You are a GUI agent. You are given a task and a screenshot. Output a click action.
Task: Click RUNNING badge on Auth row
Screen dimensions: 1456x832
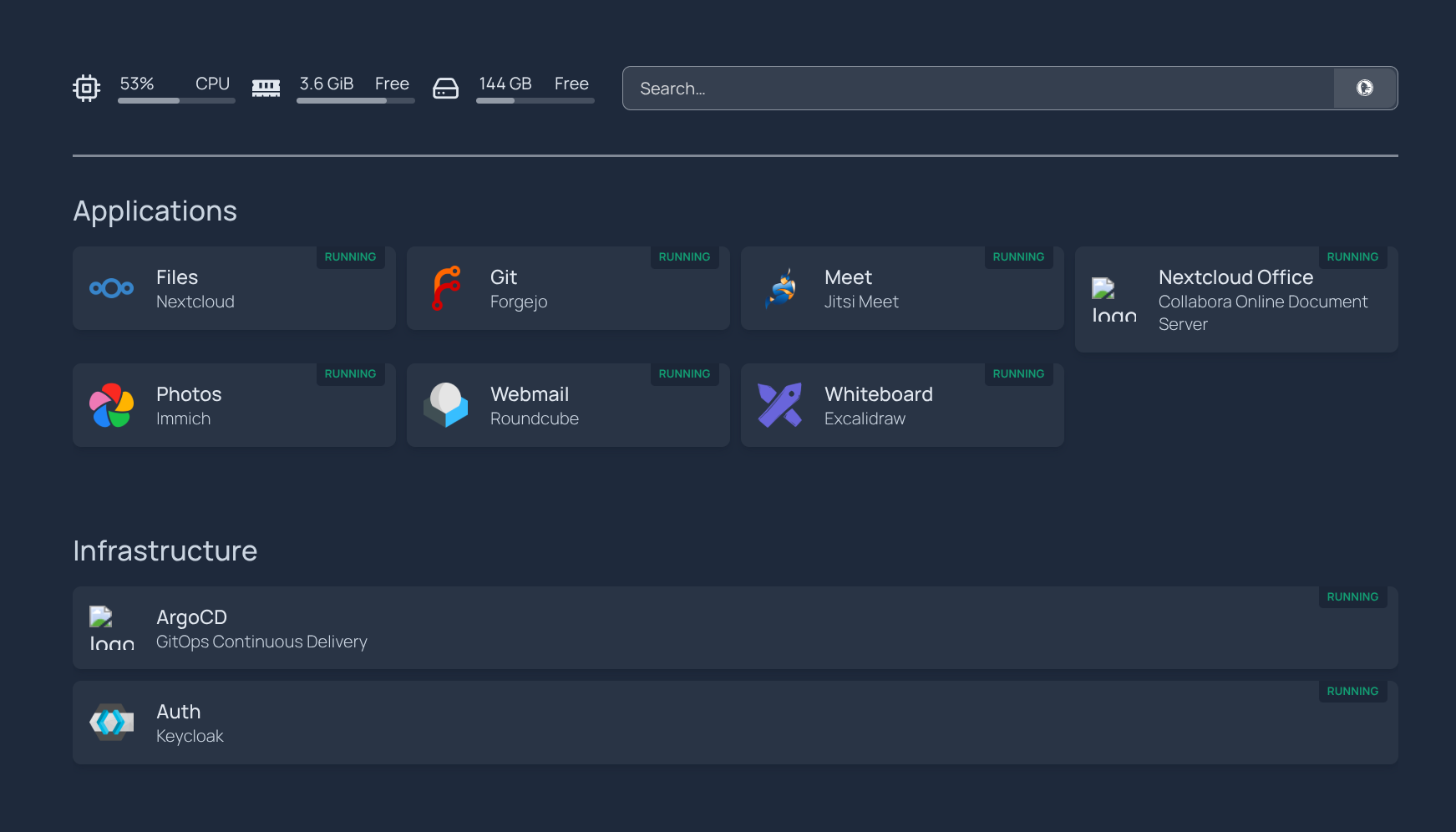click(x=1352, y=692)
